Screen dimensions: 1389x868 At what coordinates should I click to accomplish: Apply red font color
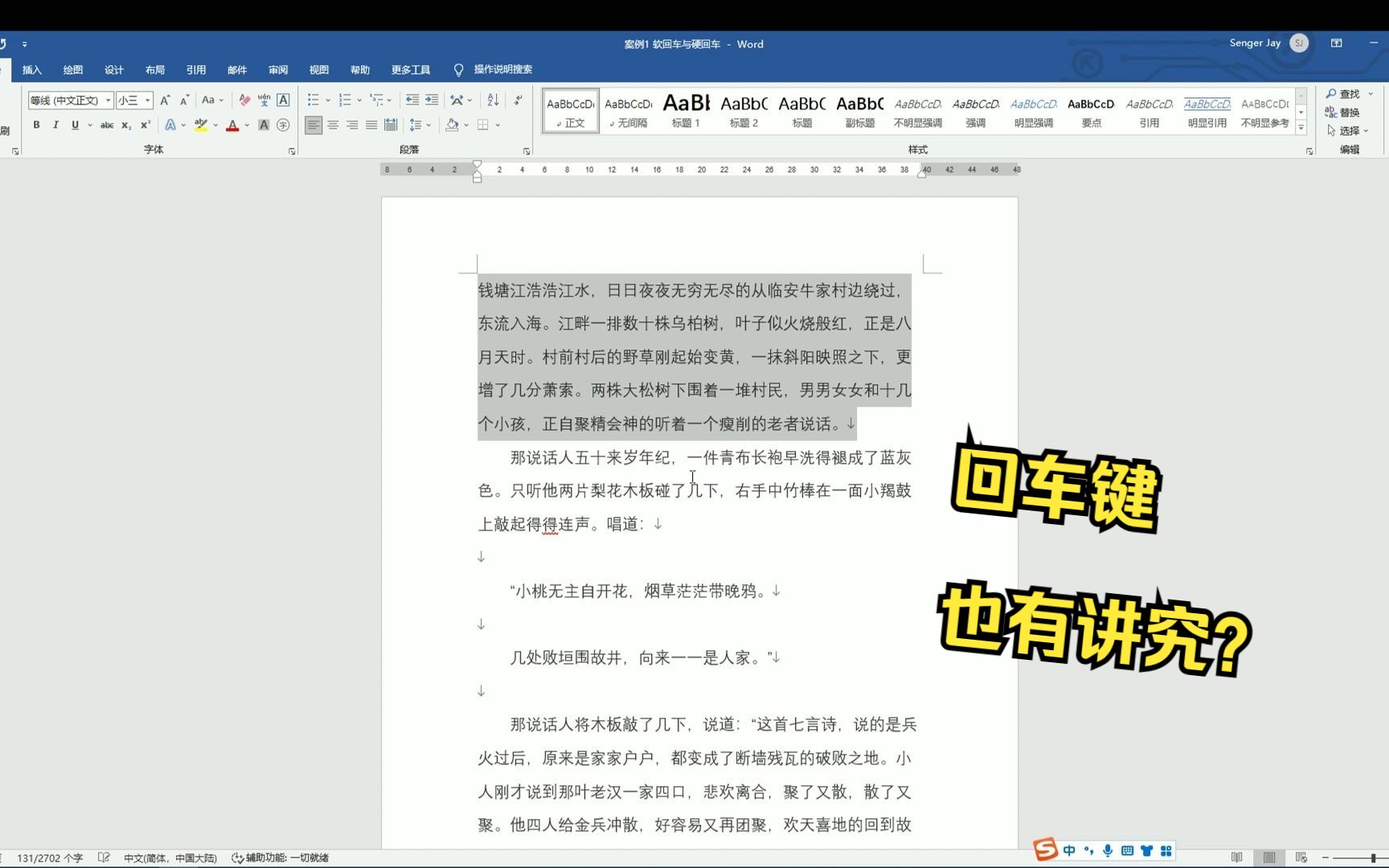pos(232,125)
